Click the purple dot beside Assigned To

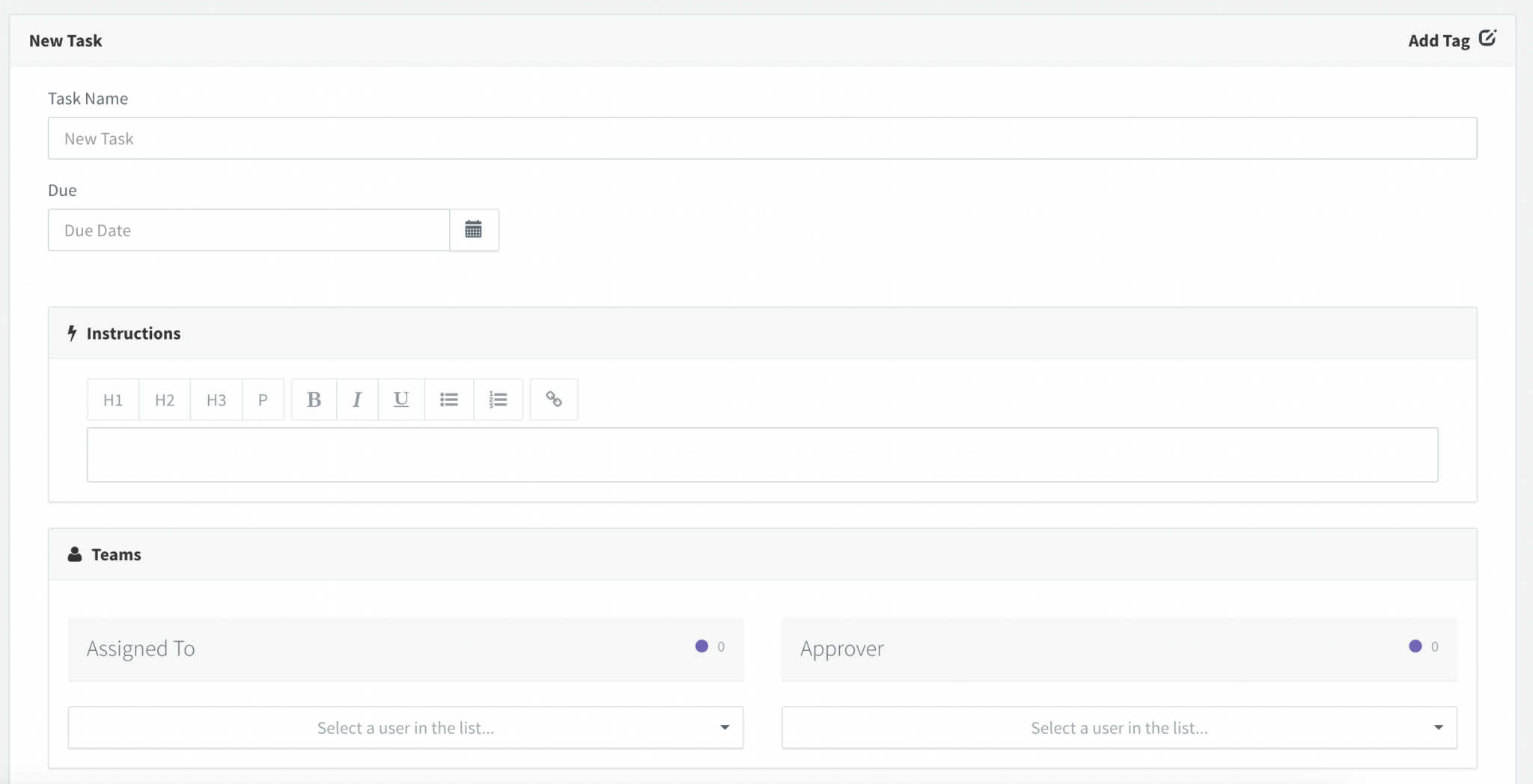(701, 646)
